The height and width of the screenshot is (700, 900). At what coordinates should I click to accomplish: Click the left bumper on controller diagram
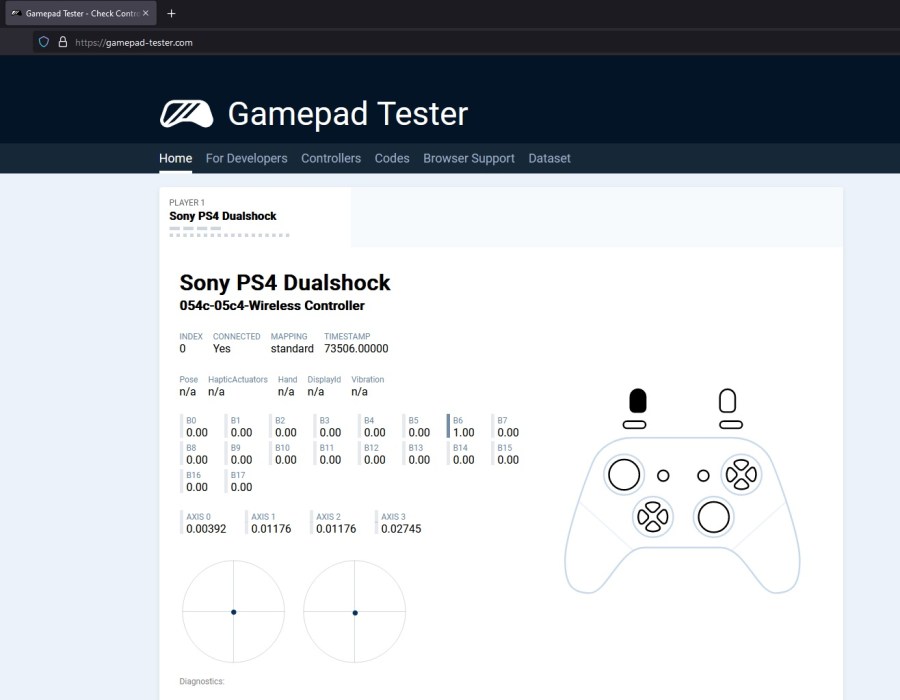(634, 425)
